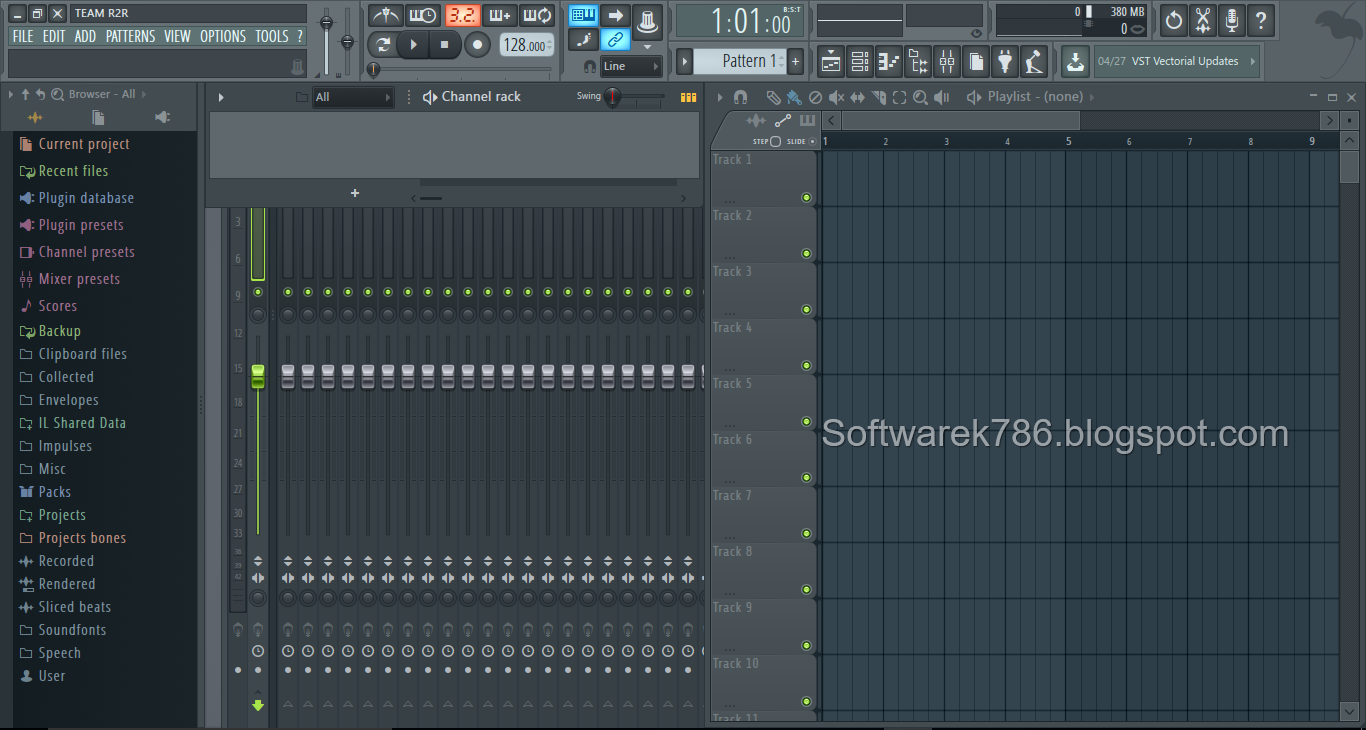Open the ADD menu

pos(85,36)
